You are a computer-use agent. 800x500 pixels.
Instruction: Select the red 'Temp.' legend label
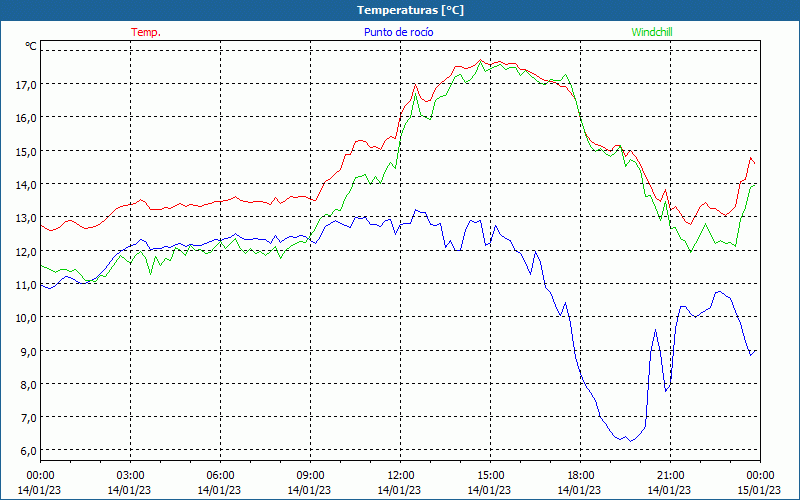tap(146, 32)
